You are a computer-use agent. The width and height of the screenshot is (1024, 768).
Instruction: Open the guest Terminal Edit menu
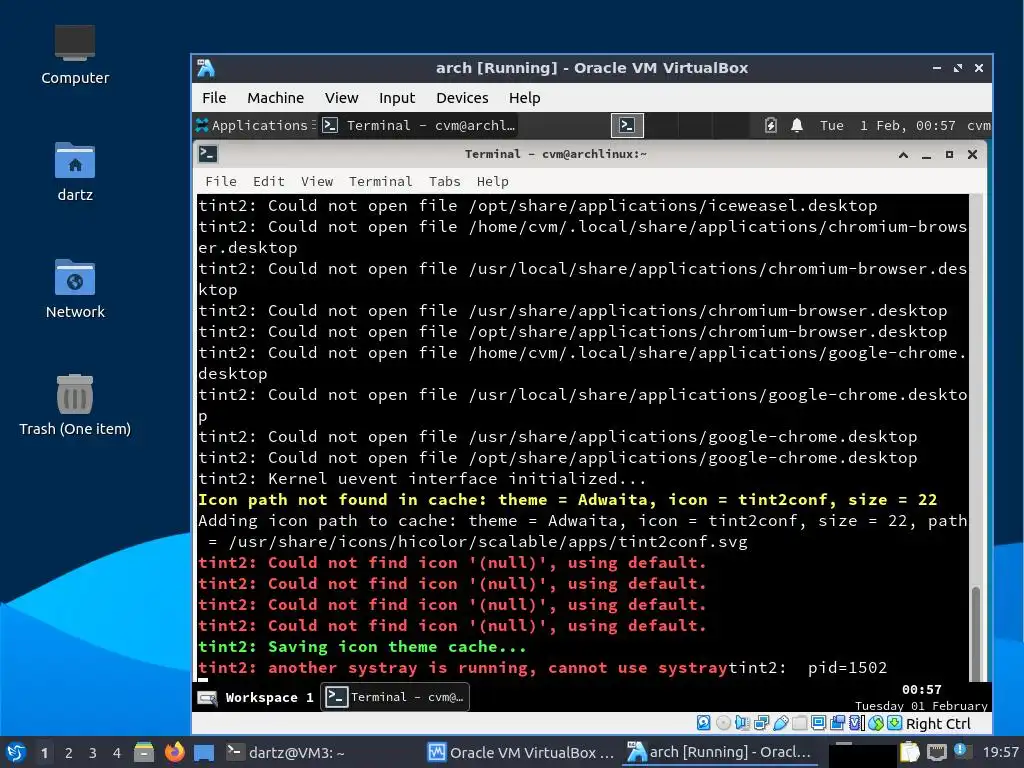click(268, 182)
